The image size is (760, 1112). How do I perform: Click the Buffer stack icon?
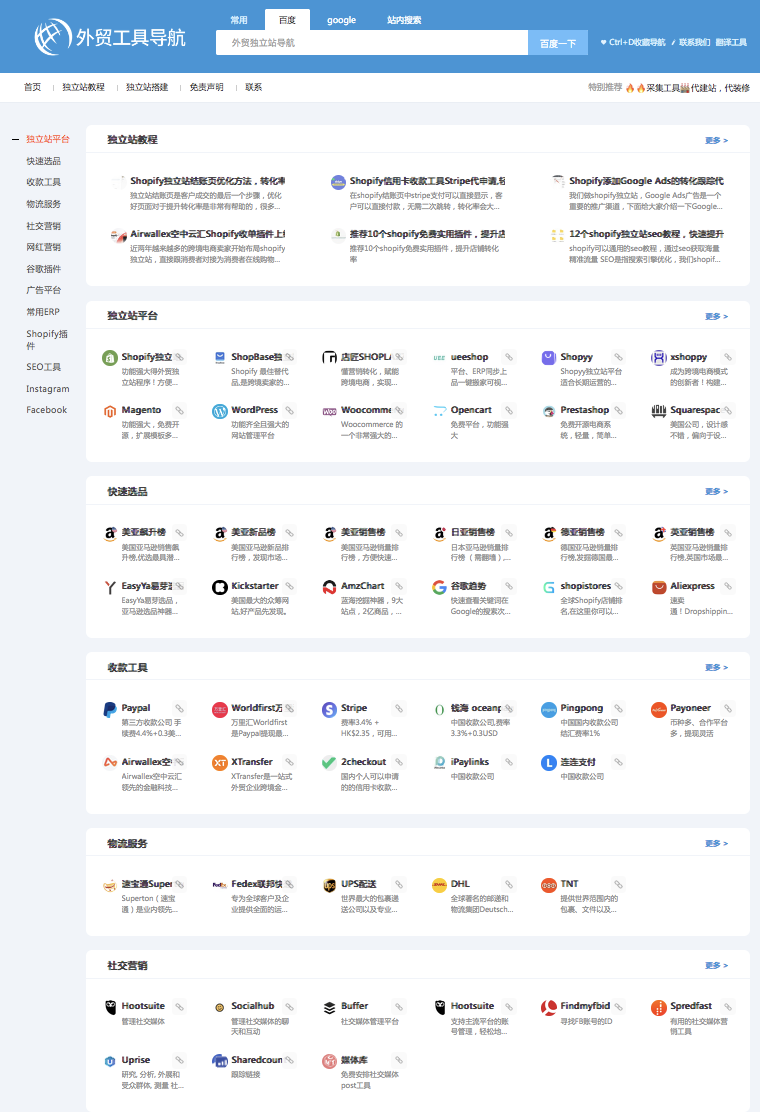329,1007
